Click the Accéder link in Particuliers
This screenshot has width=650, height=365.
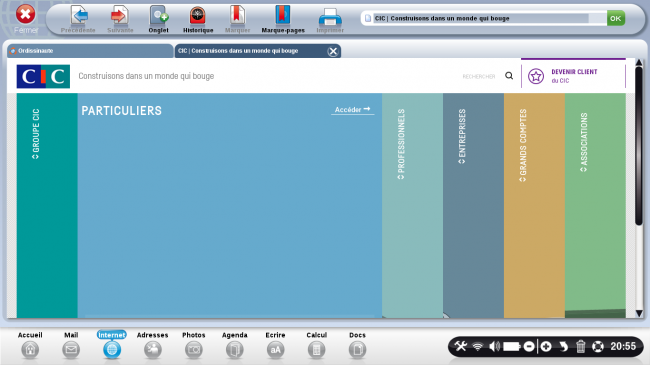coord(352,110)
